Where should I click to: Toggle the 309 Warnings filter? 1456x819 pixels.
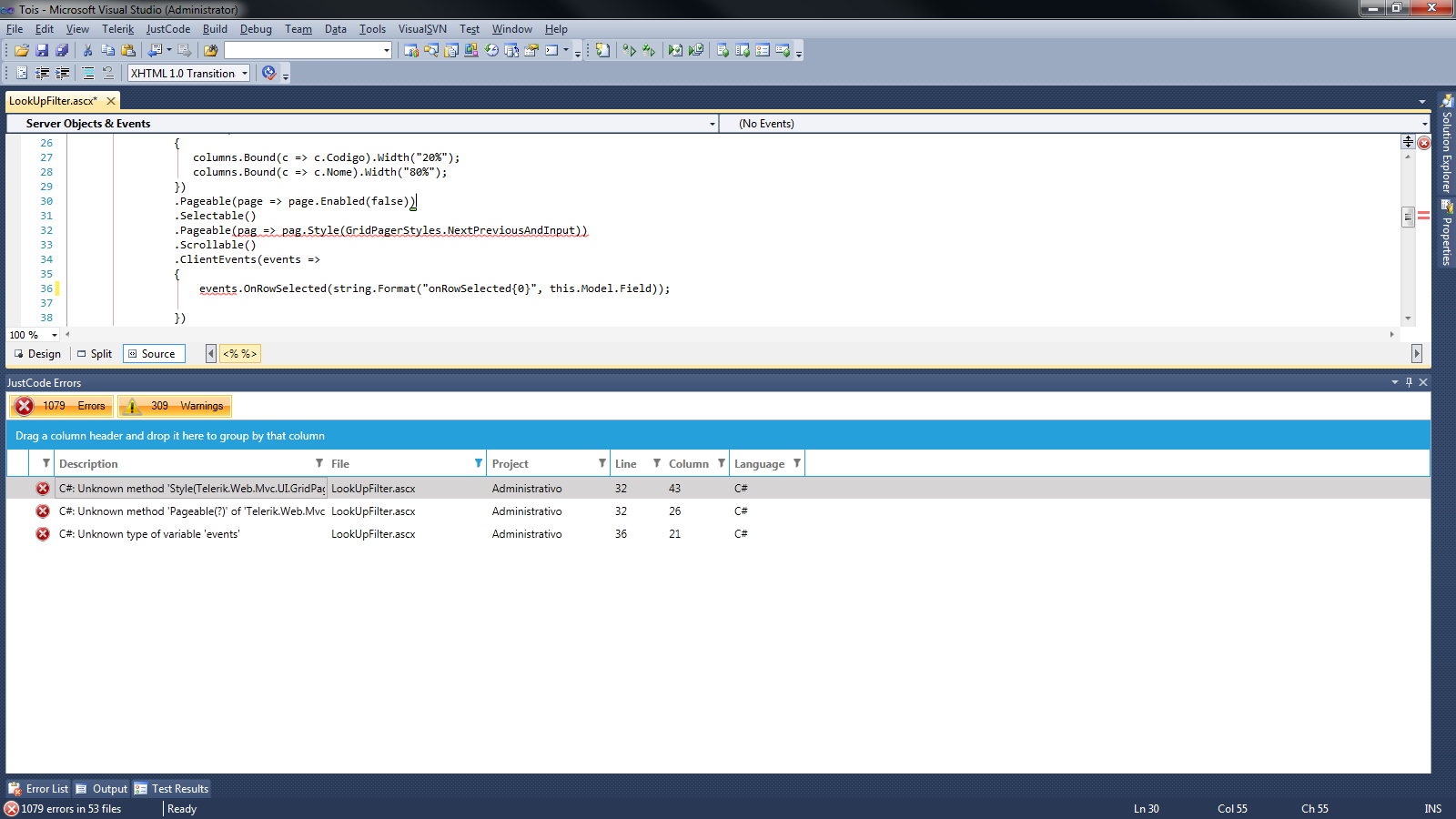click(175, 406)
